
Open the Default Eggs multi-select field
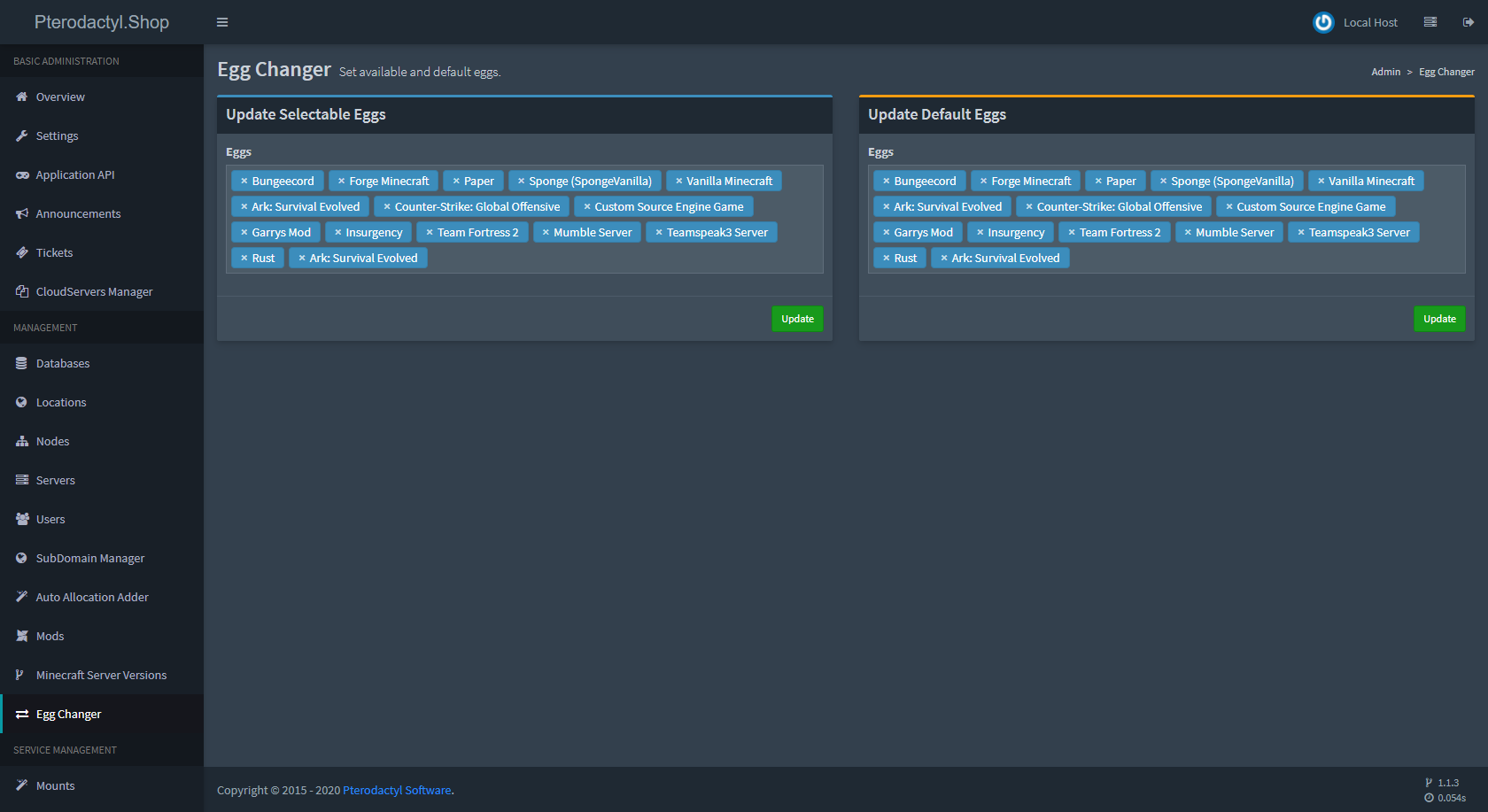[1262, 259]
